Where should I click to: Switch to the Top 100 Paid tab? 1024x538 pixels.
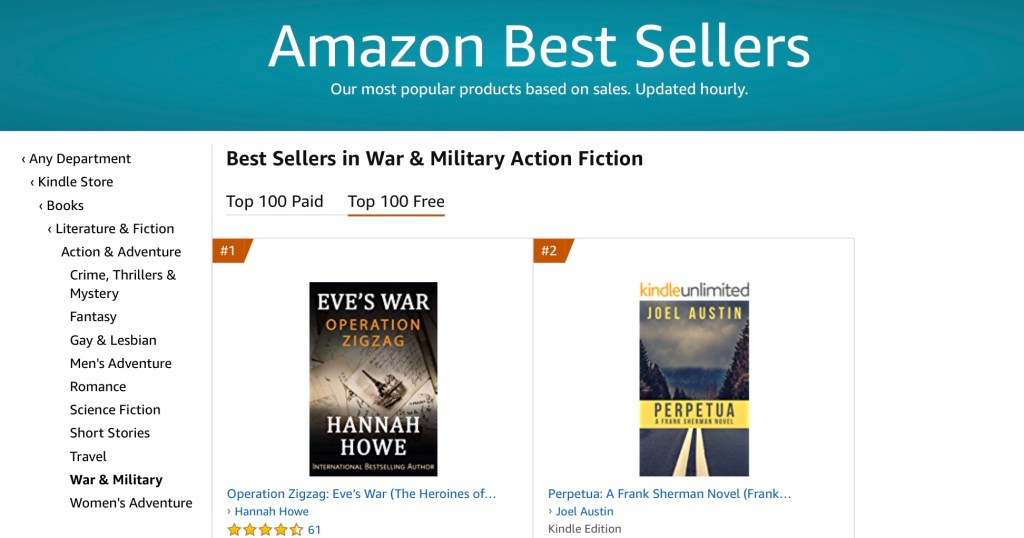click(275, 202)
